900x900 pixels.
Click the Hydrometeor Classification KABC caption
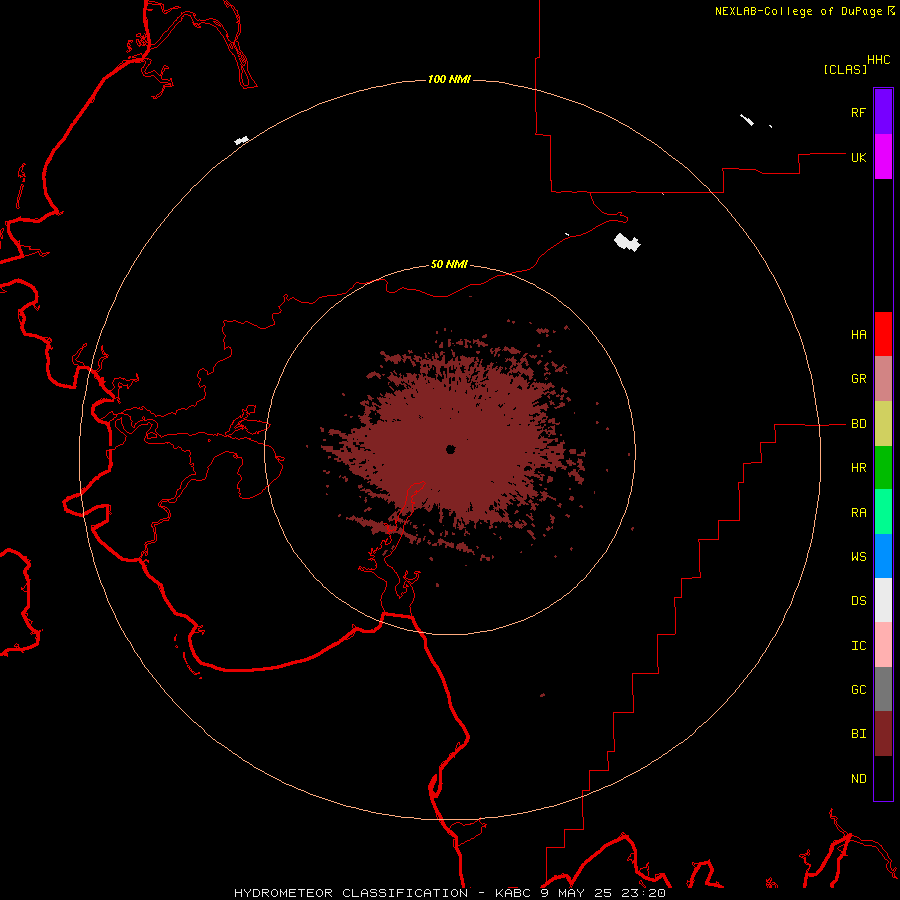pyautogui.click(x=449, y=893)
